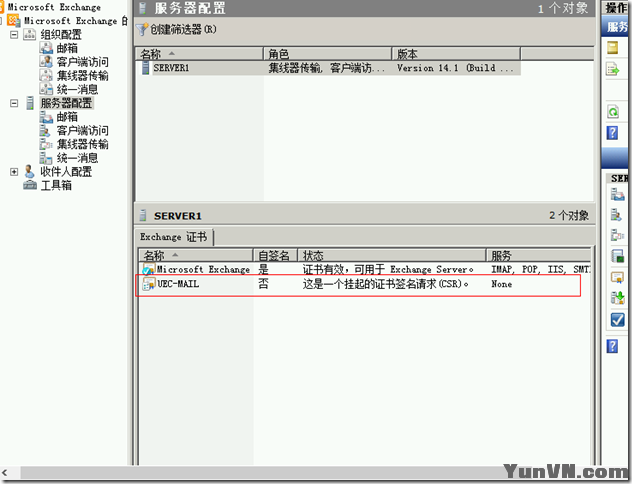Image resolution: width=632 pixels, height=484 pixels.
Task: Click the funnel icon for 创建筛选器
Action: [x=142, y=29]
